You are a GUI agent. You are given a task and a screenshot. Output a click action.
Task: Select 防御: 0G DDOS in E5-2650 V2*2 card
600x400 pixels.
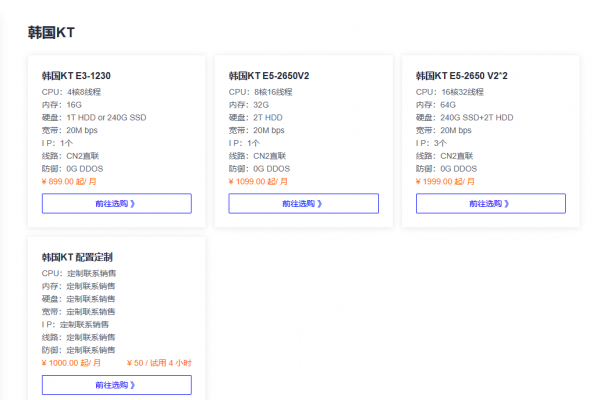447,169
